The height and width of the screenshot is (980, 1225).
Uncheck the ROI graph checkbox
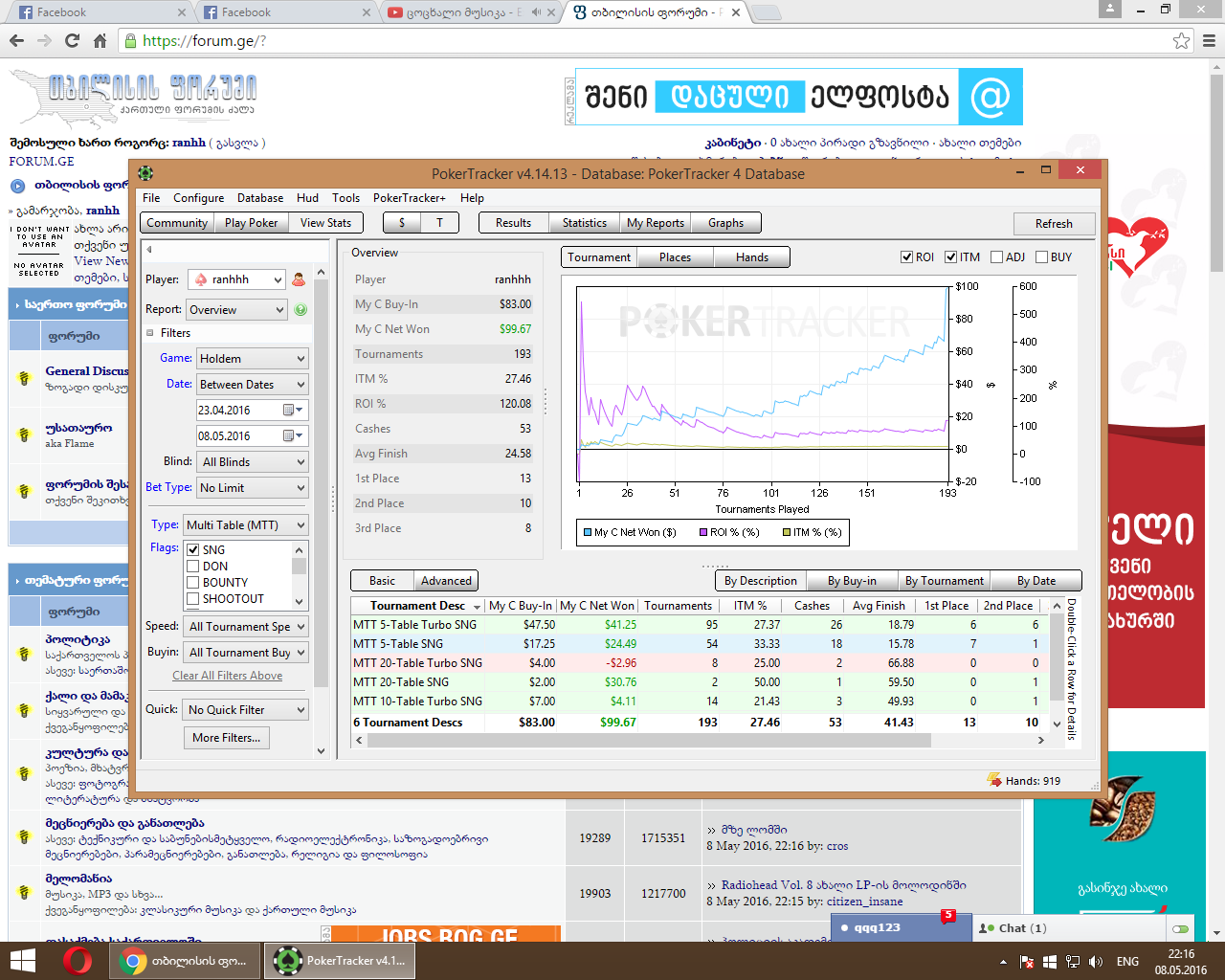(x=907, y=257)
